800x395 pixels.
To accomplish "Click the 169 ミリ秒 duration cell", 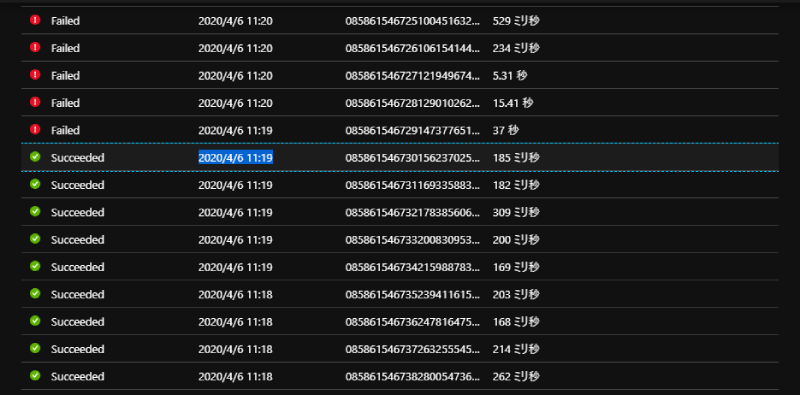I will point(516,267).
